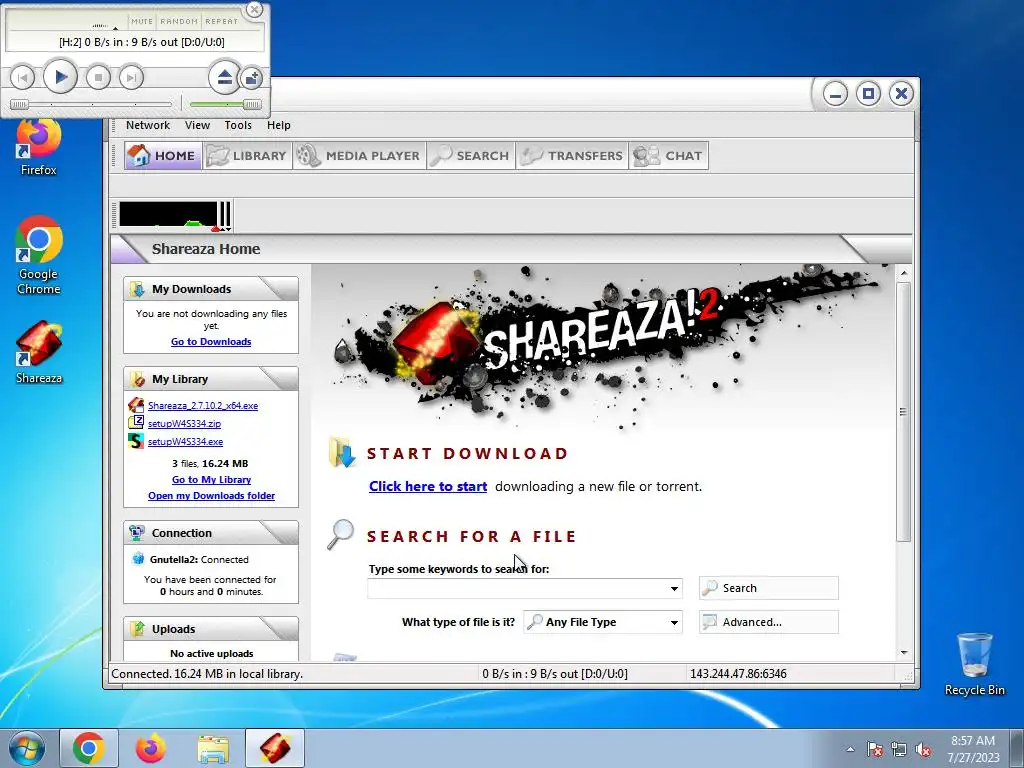The height and width of the screenshot is (768, 1024).
Task: Click the Uploads panel header
Action: tap(211, 629)
